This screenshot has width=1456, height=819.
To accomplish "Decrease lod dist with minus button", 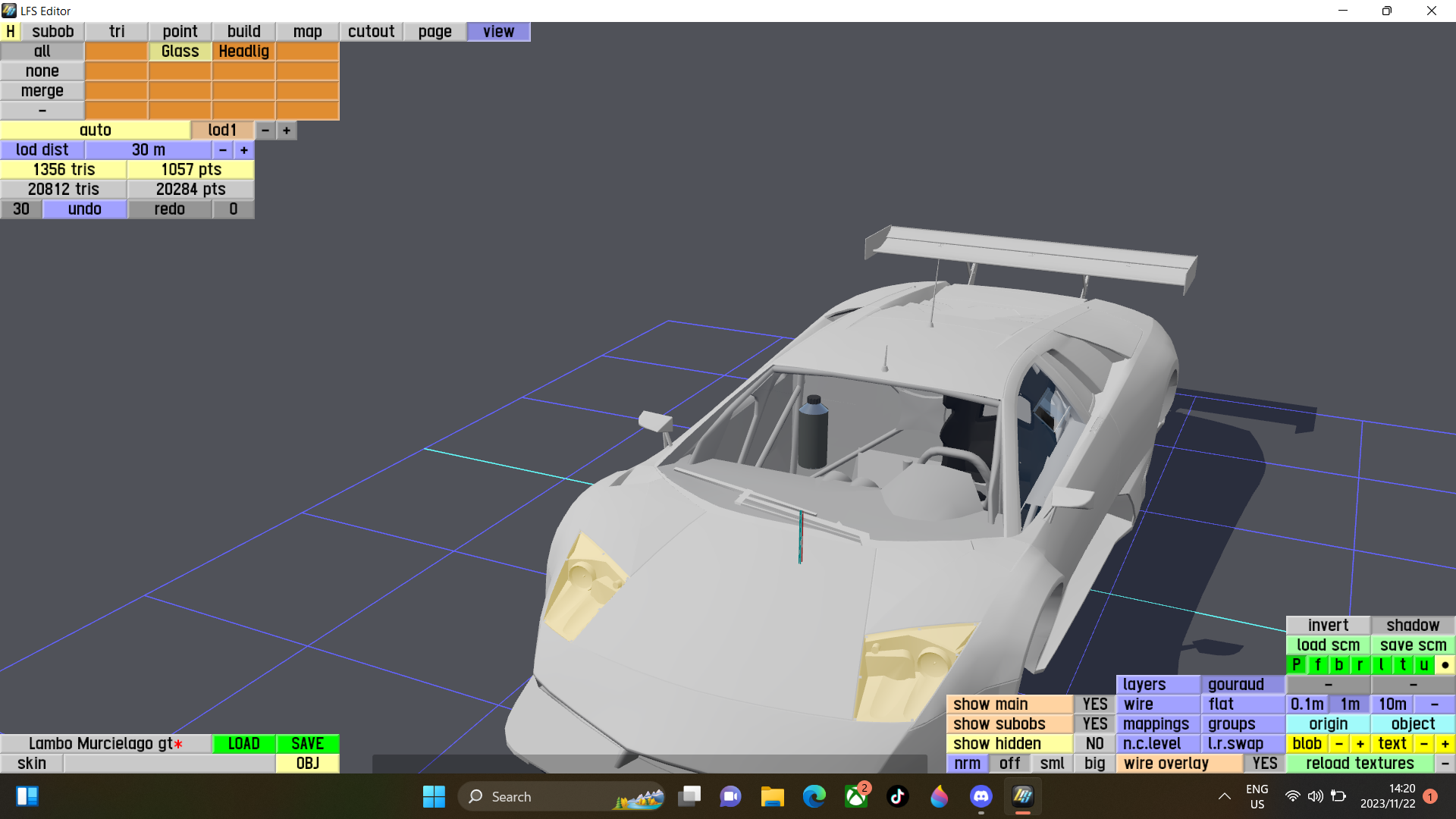I will tap(222, 150).
